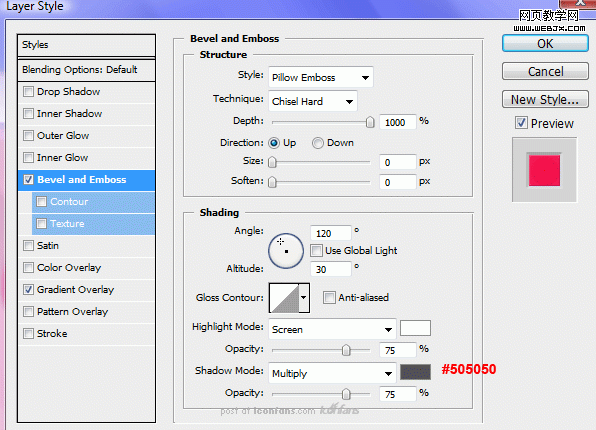Image resolution: width=596 pixels, height=430 pixels.
Task: Click the Soften slider handle
Action: click(272, 182)
